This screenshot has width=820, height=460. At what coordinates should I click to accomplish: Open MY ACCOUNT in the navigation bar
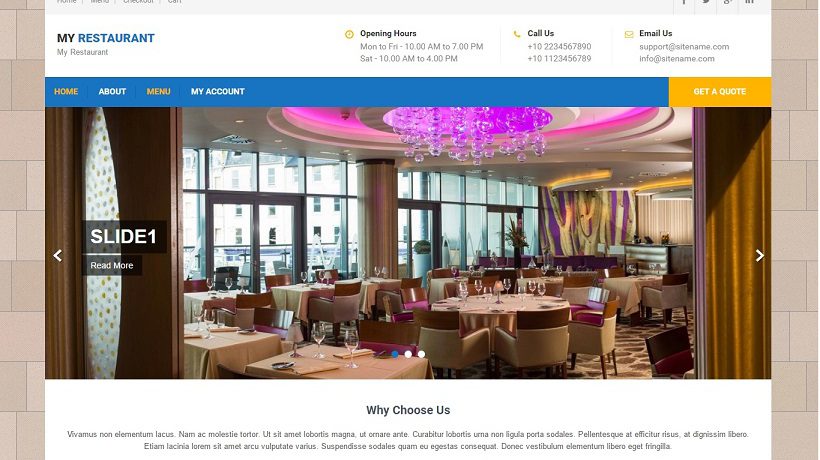pyautogui.click(x=218, y=91)
